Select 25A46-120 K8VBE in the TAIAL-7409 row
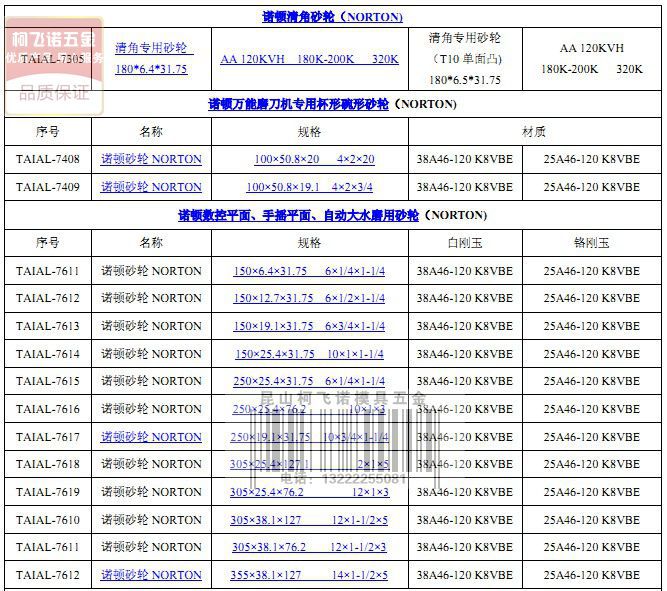667x591 pixels. pos(592,187)
